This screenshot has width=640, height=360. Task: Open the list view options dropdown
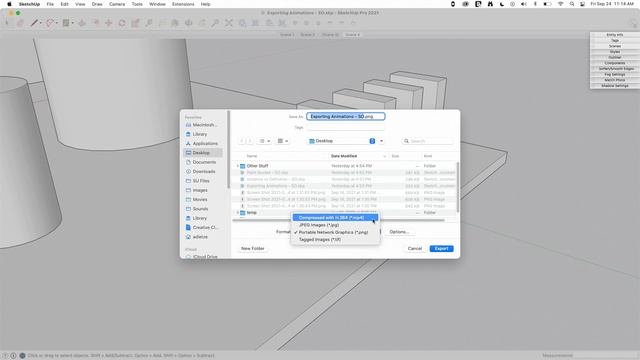[264, 141]
